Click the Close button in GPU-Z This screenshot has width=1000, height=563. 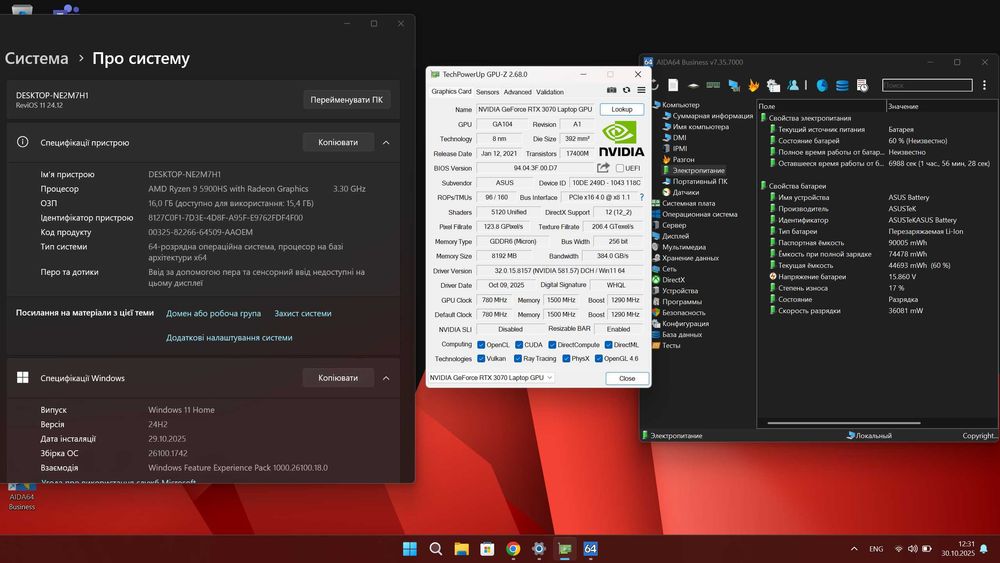[x=627, y=378]
